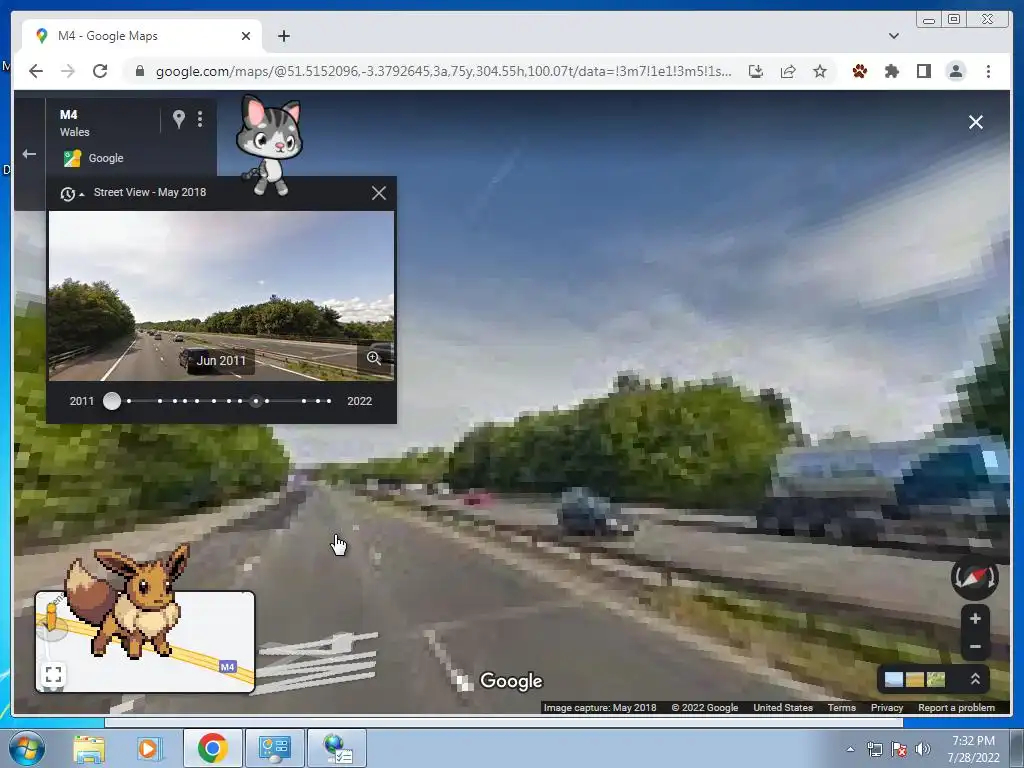
Task: Open Windows Explorer from the taskbar
Action: pyautogui.click(x=89, y=748)
